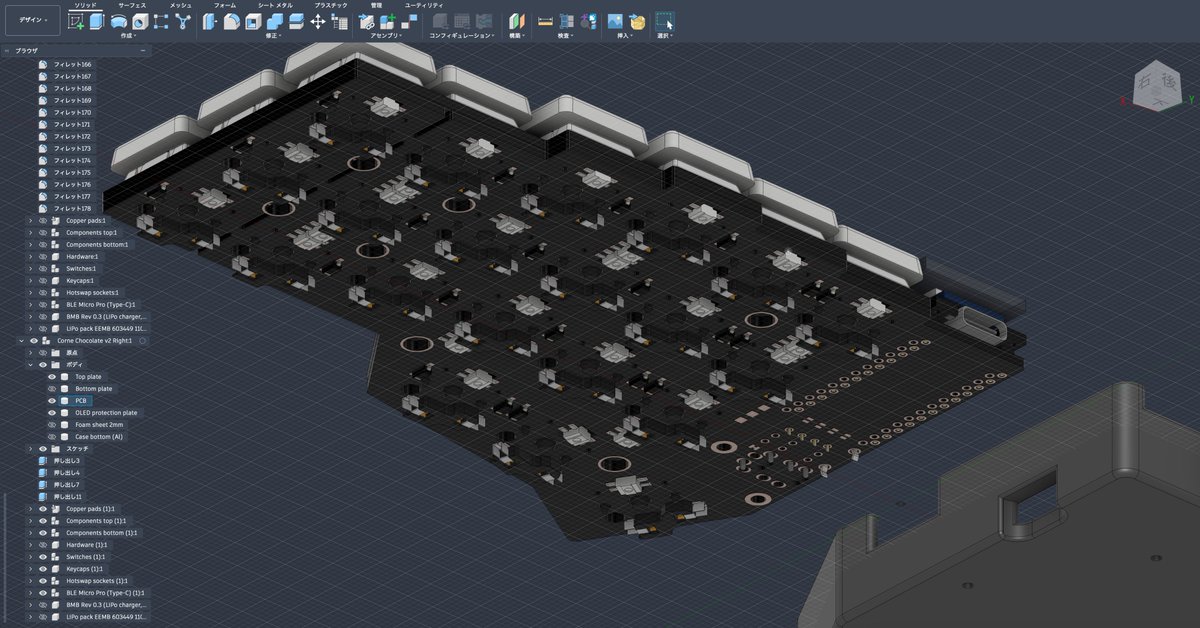Choose the Revolve tool icon
This screenshot has height=628, width=1200.
pos(119,21)
